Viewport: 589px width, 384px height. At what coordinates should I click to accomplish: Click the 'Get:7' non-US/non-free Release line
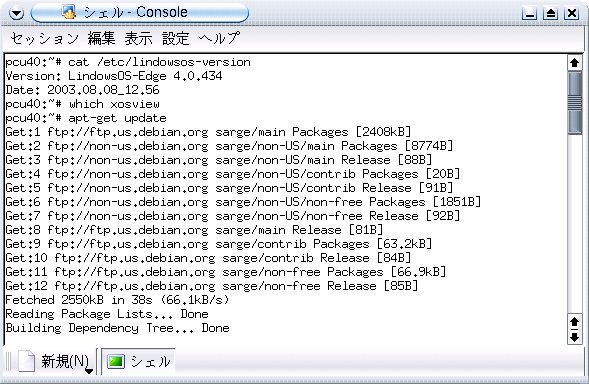(x=233, y=216)
